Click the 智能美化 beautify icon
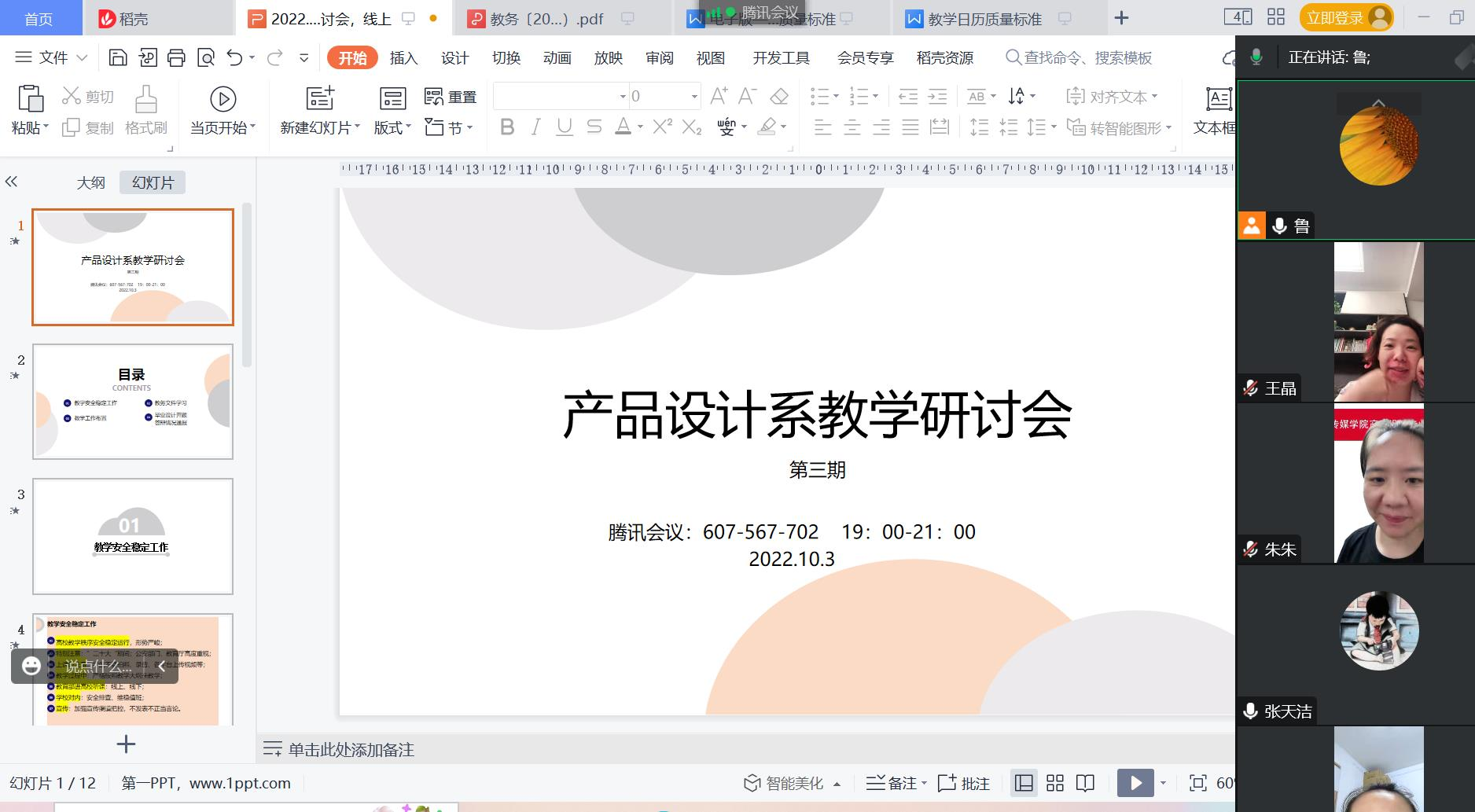The width and height of the screenshot is (1475, 812). point(751,783)
